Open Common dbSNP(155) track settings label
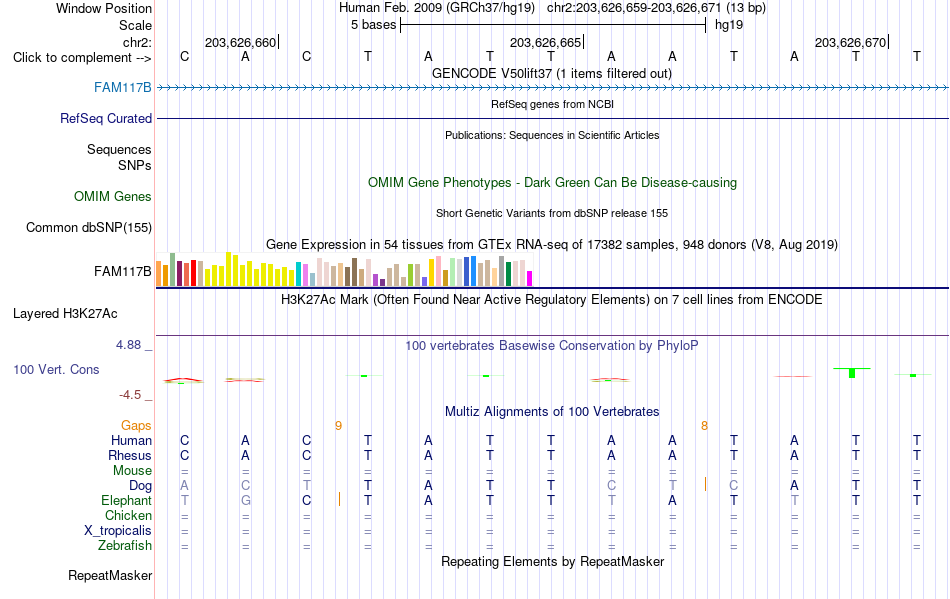 (89, 227)
